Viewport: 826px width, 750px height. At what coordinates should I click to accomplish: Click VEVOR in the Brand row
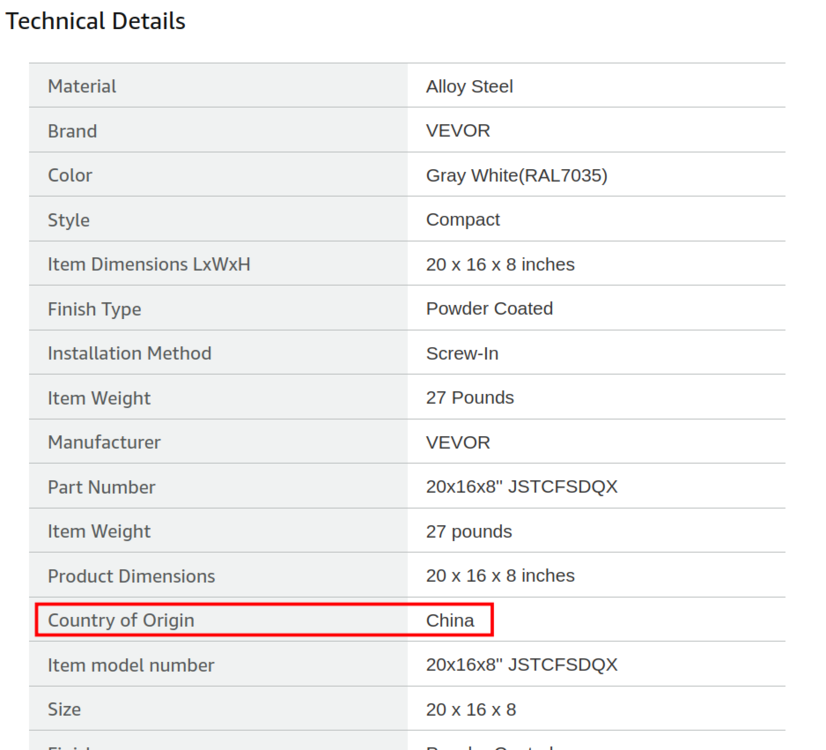coord(458,131)
